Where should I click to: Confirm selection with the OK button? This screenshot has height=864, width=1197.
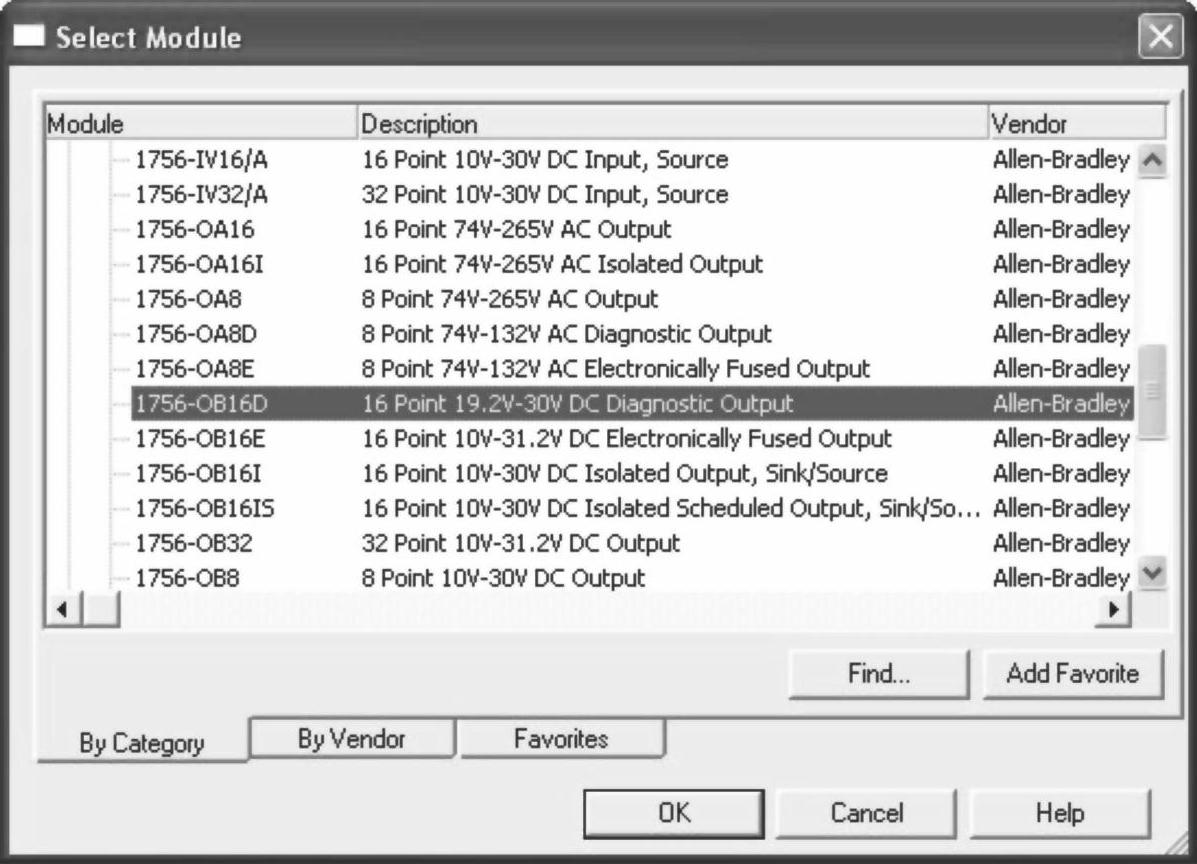pos(674,813)
